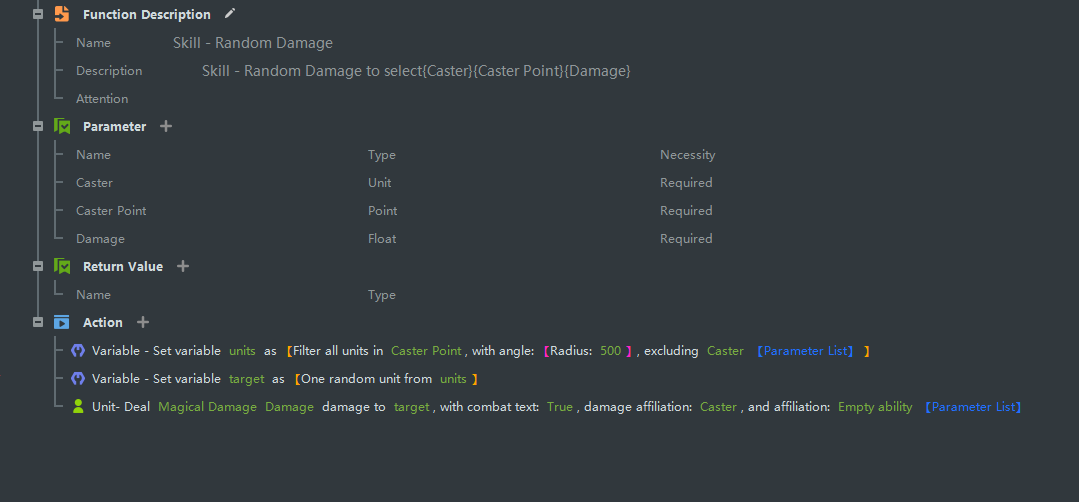The height and width of the screenshot is (502, 1079).
Task: Click the orange Function Description section icon
Action: pos(62,14)
